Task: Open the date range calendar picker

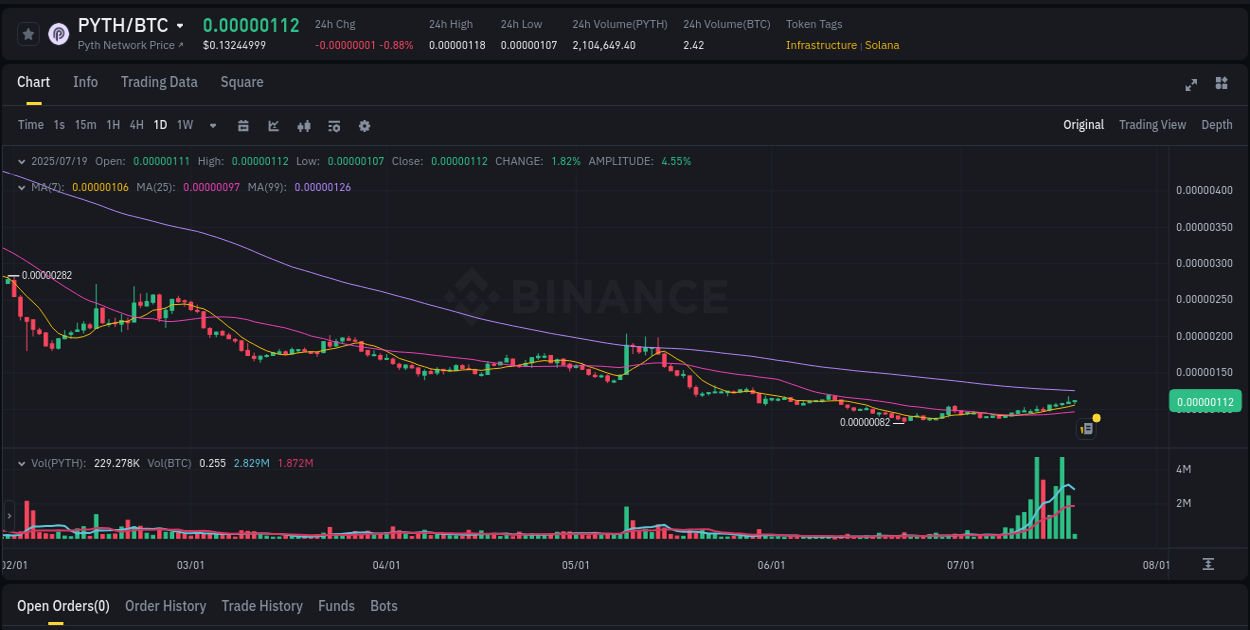Action: tap(243, 126)
